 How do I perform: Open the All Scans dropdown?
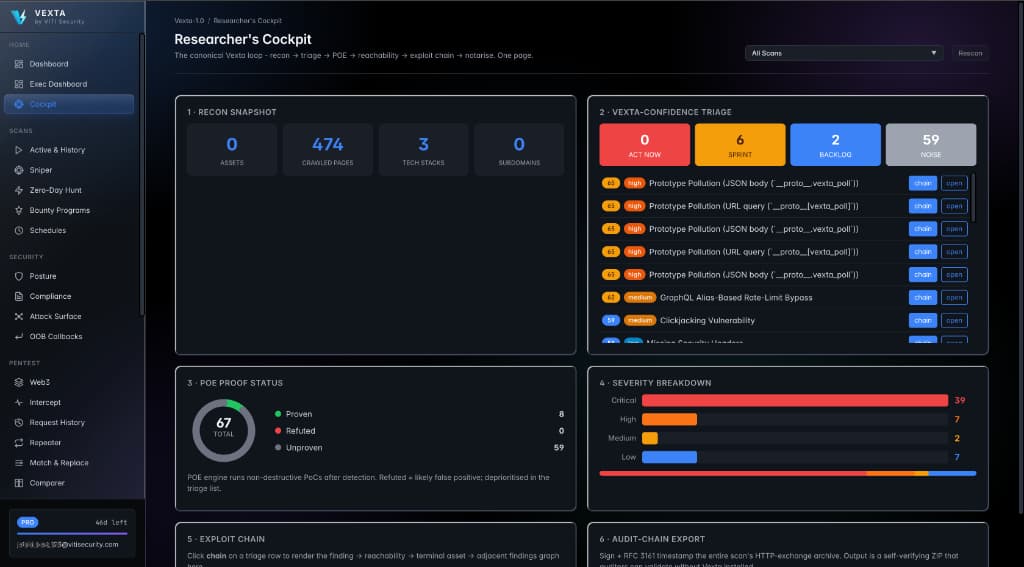(x=844, y=53)
